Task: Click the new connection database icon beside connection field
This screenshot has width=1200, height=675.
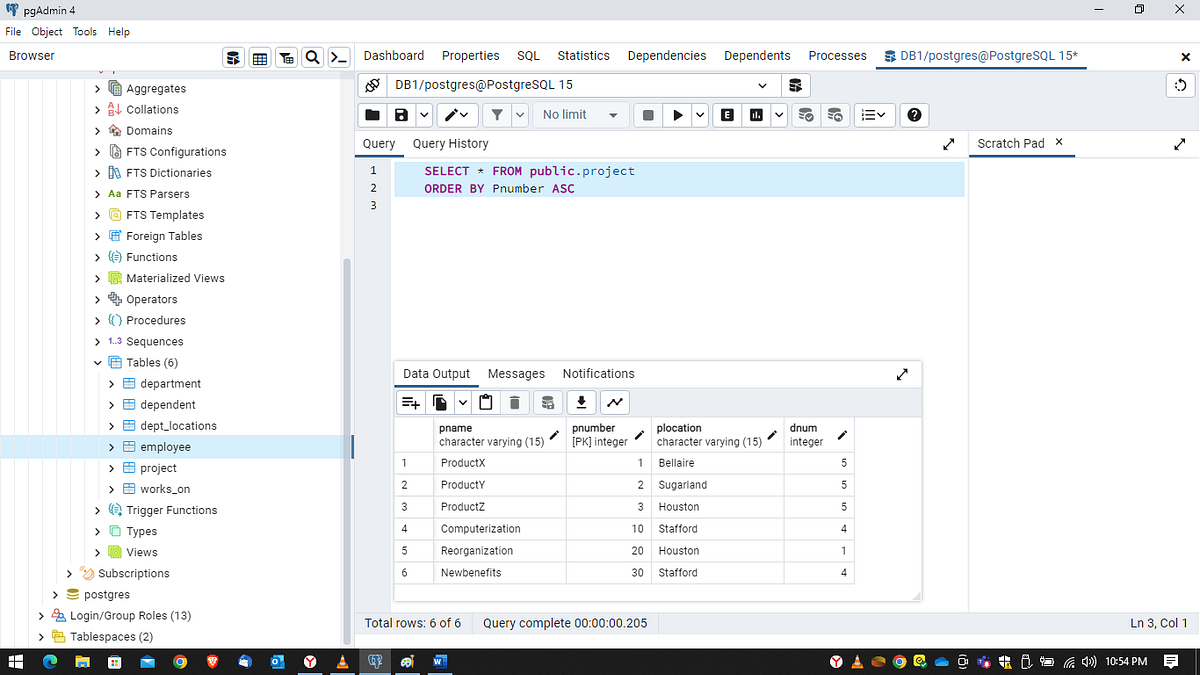Action: pyautogui.click(x=796, y=85)
